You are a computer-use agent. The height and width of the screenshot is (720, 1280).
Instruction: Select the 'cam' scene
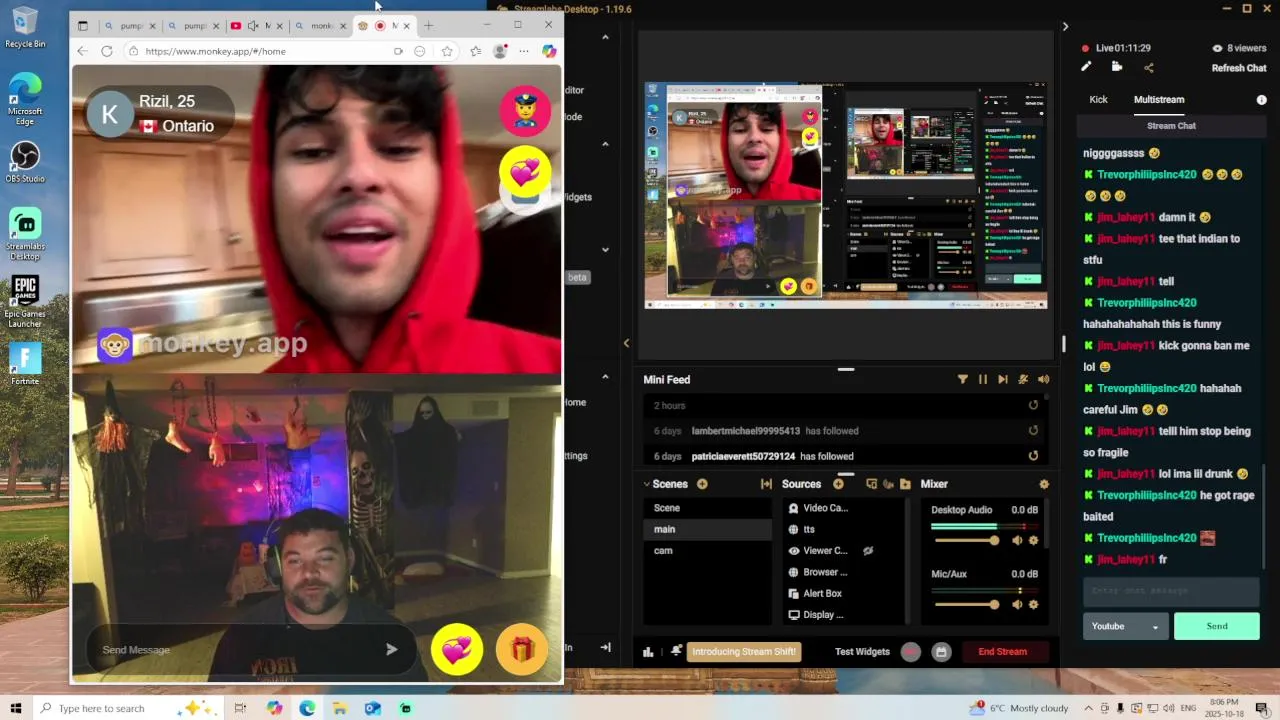coord(708,550)
